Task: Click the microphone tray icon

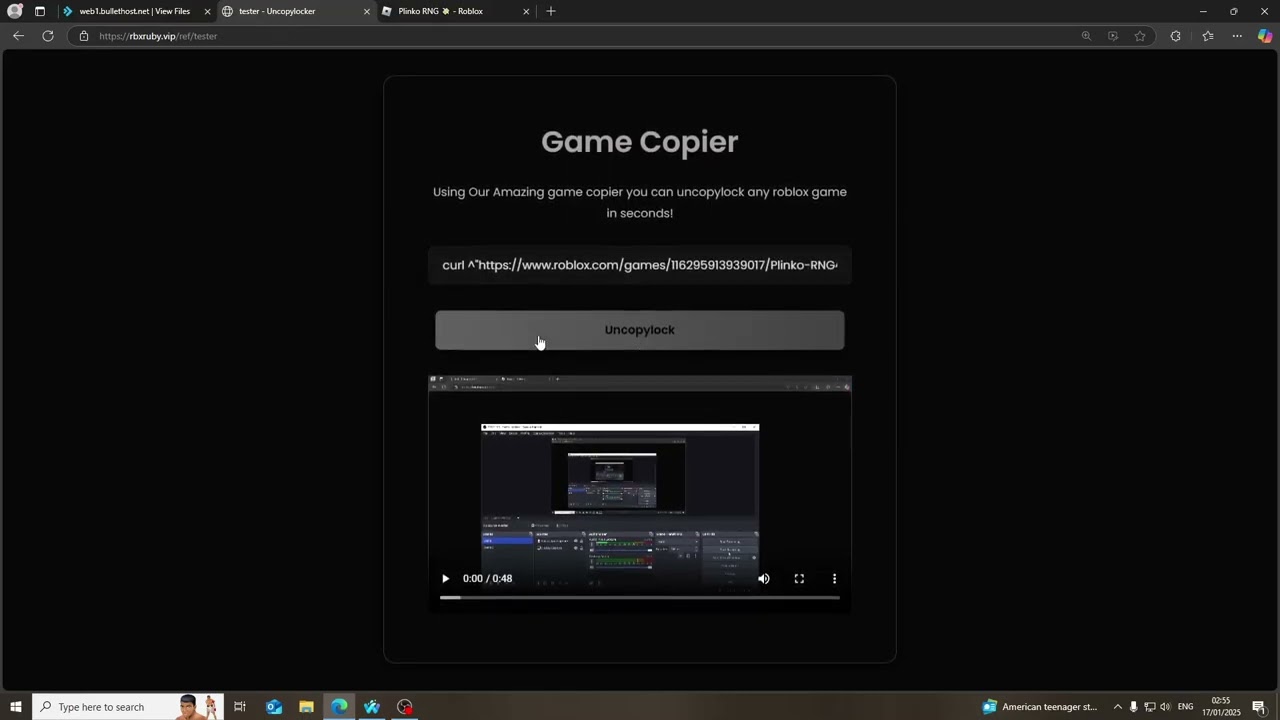Action: click(1134, 707)
